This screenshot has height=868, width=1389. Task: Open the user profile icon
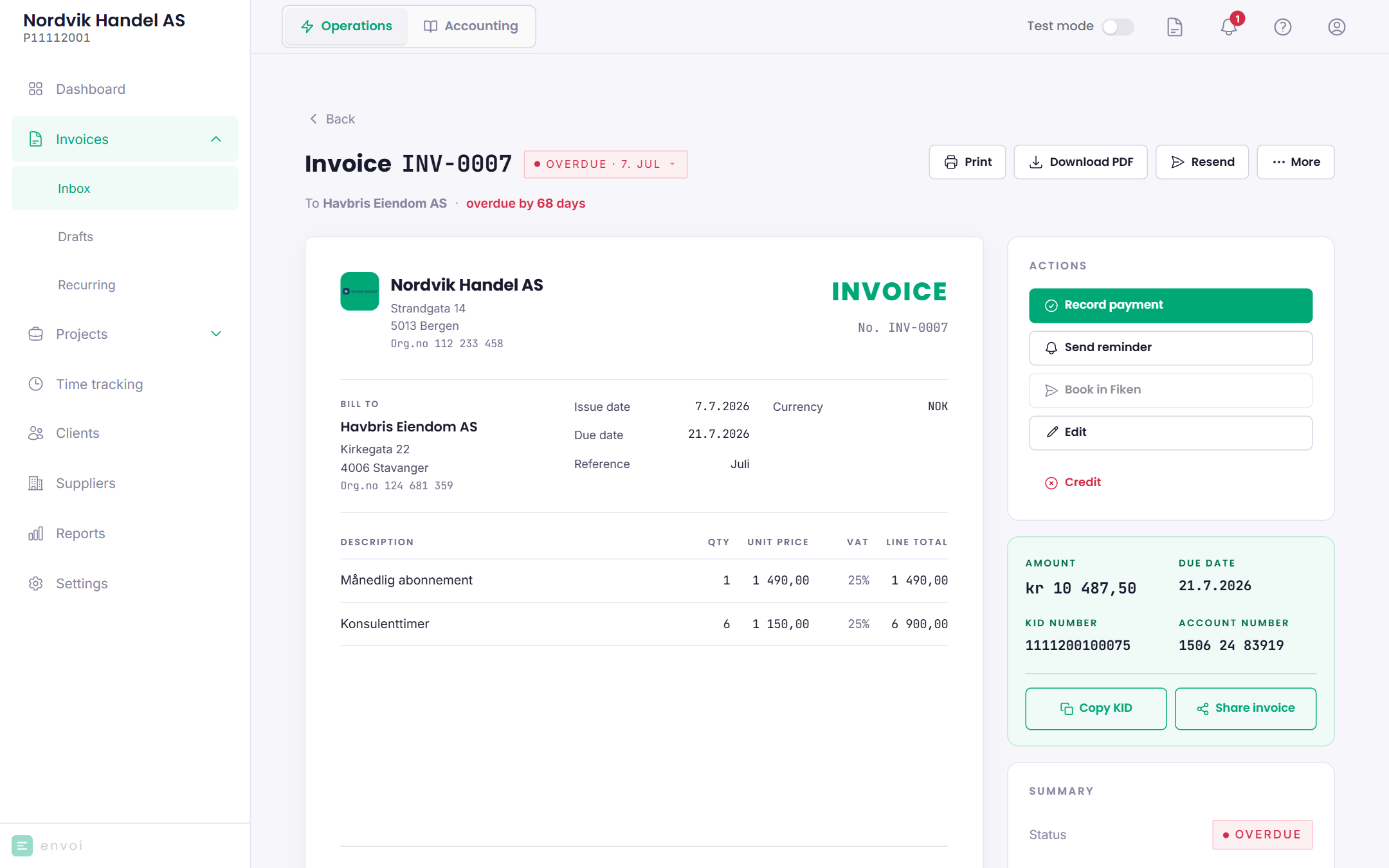pos(1337,27)
